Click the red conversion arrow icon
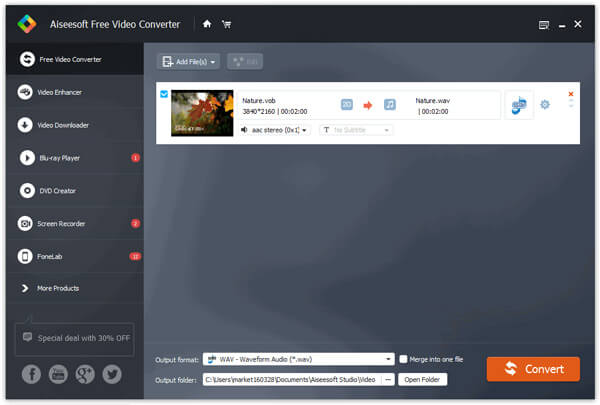Image resolution: width=600 pixels, height=405 pixels. point(368,105)
